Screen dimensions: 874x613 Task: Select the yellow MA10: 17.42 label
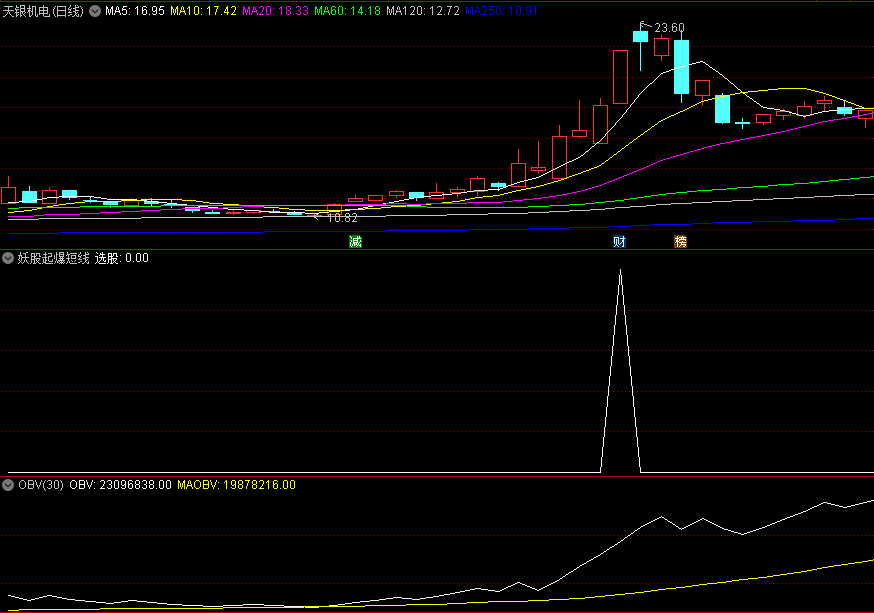pos(203,11)
